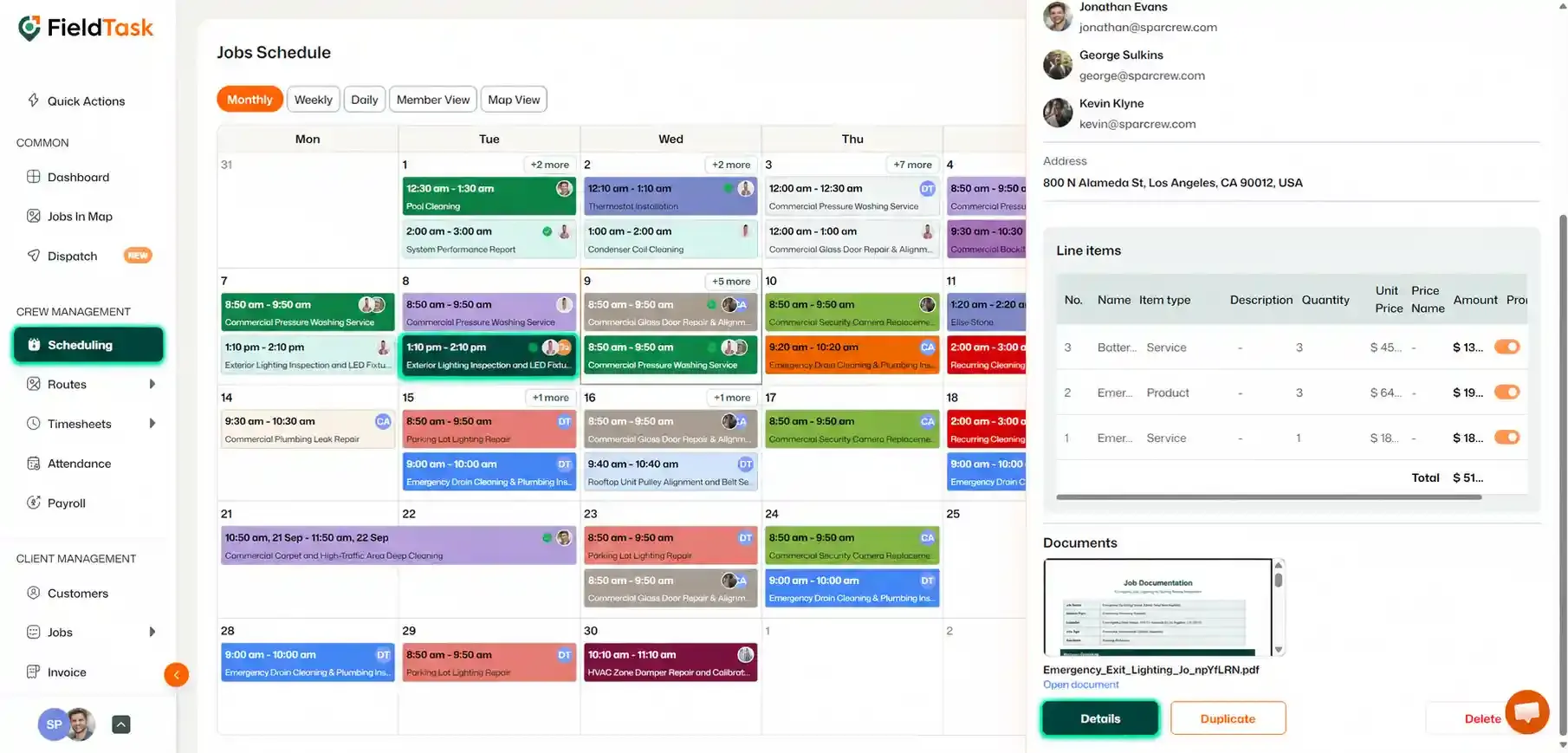Switch to Daily view tab
Screen dimensions: 1568x753
[365, 100]
